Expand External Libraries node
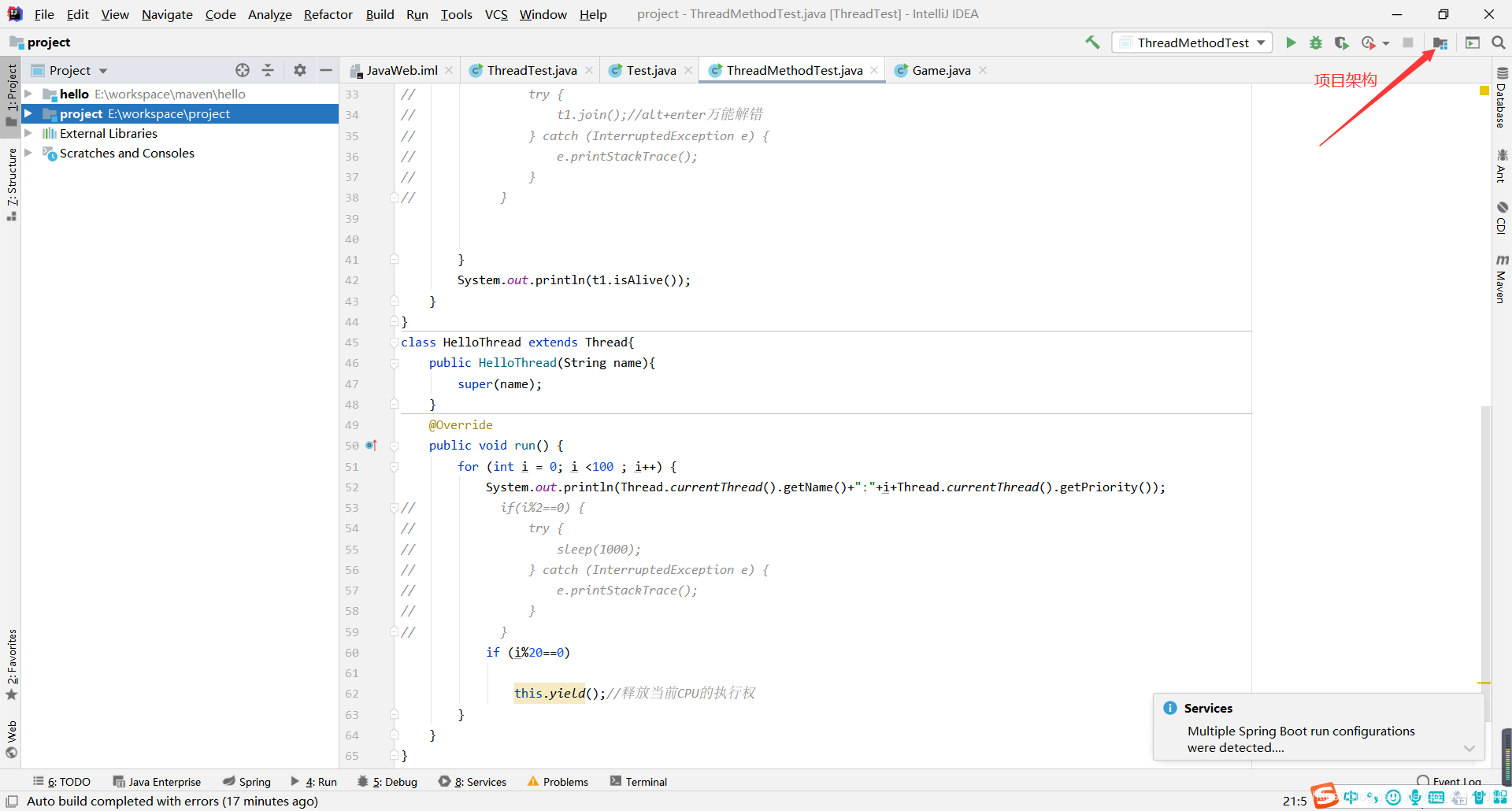The width and height of the screenshot is (1512, 811). pos(28,133)
